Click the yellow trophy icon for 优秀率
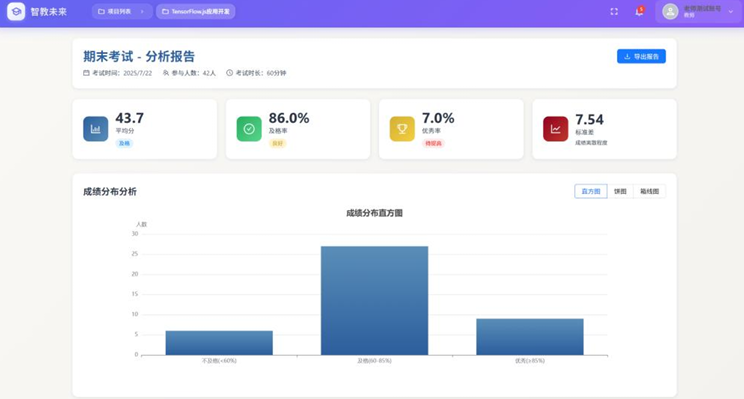The image size is (744, 399). point(402,129)
